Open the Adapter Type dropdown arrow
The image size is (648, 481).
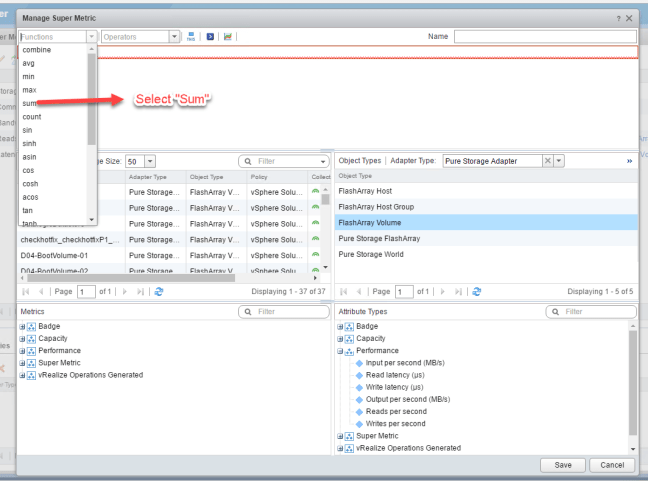[562, 160]
